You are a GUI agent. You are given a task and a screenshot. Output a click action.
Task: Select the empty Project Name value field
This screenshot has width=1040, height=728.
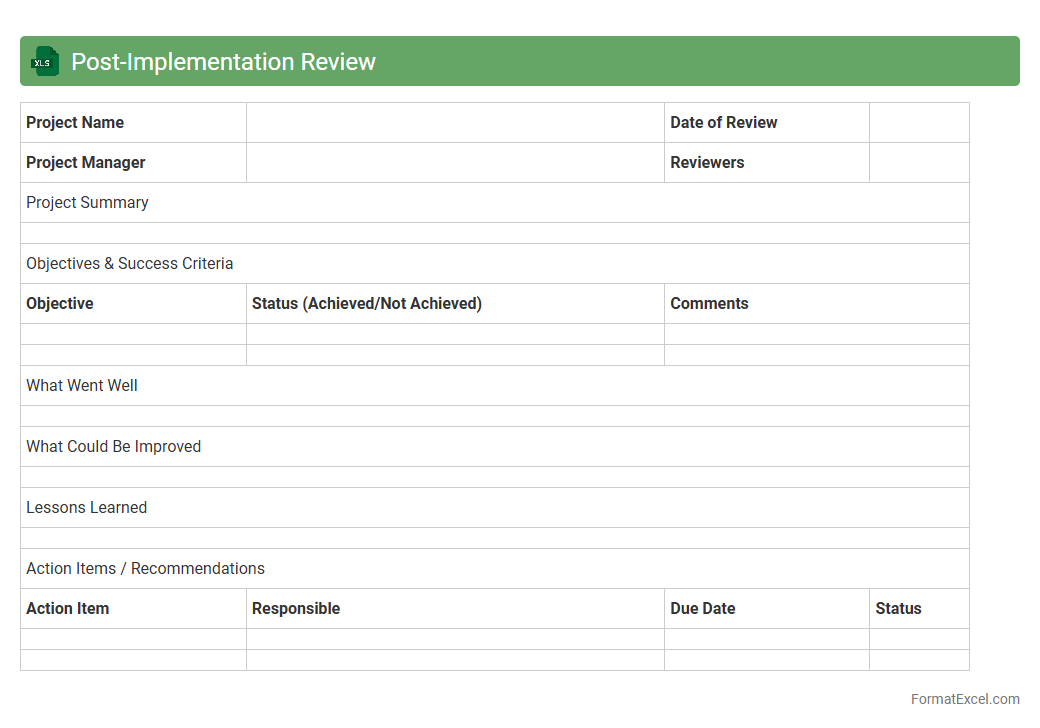[x=455, y=123]
